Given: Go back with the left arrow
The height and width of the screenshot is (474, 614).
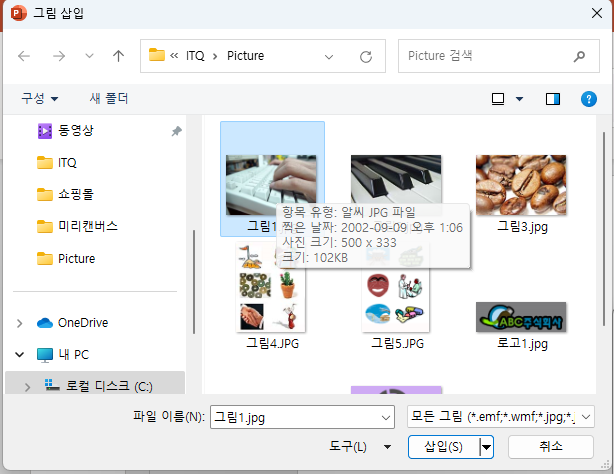Looking at the screenshot, I should point(24,56).
